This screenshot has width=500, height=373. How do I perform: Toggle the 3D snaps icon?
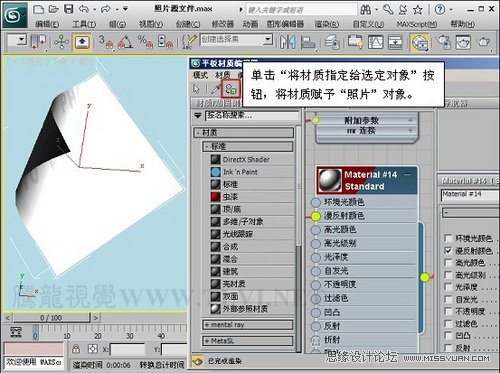[106, 43]
